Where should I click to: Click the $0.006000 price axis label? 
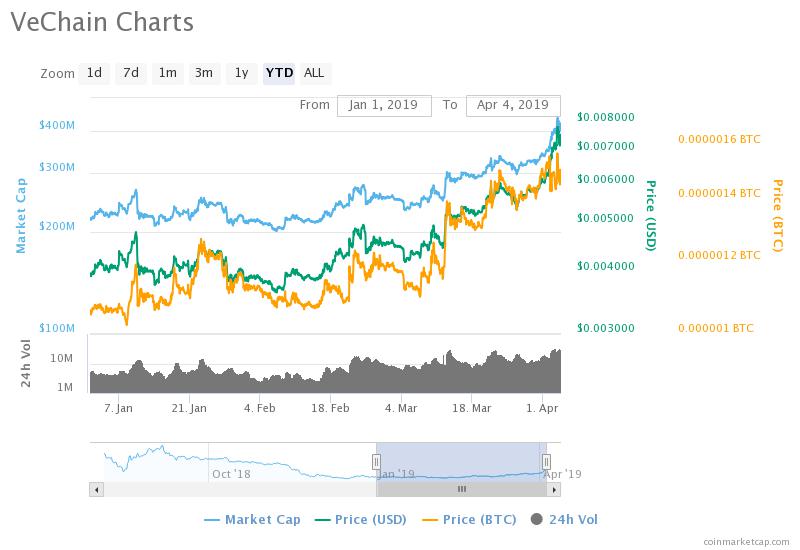coord(606,179)
